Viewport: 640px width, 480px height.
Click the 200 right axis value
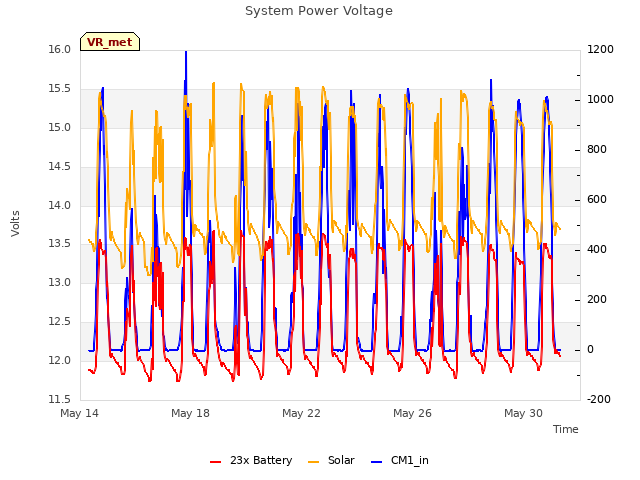click(597, 300)
